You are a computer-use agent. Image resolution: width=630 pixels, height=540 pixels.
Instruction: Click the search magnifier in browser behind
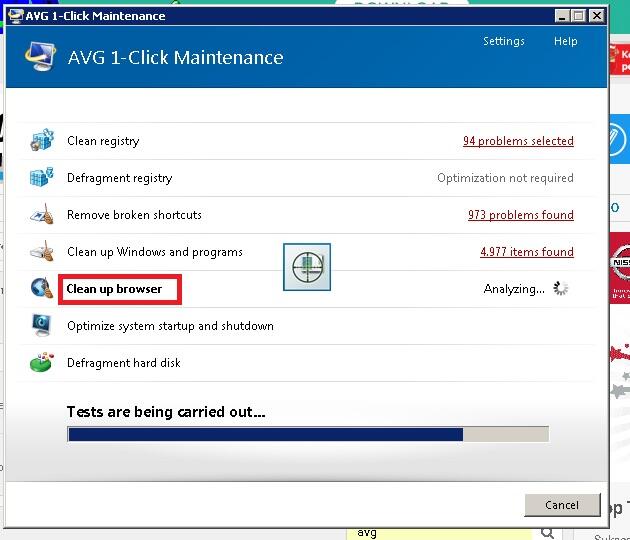(x=548, y=534)
